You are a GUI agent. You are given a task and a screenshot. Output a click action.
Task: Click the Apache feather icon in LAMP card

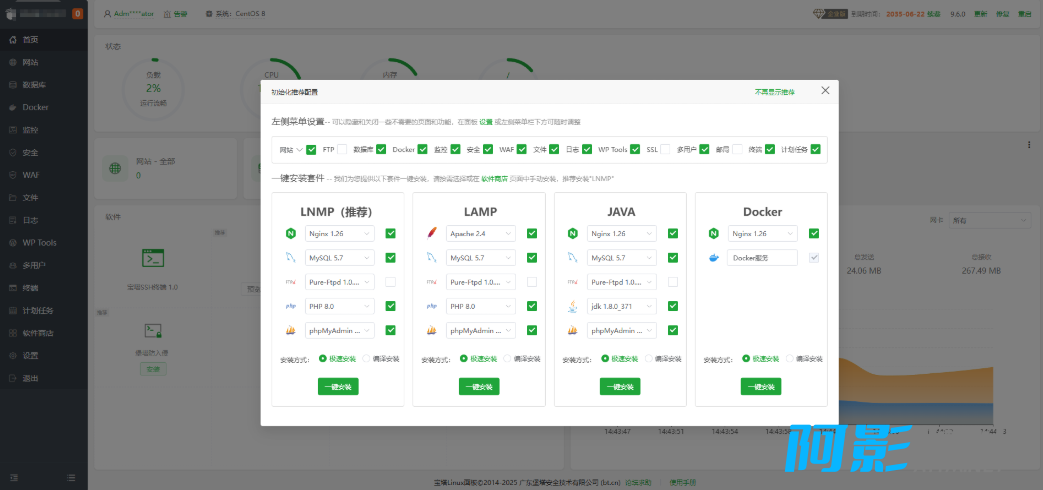point(432,233)
